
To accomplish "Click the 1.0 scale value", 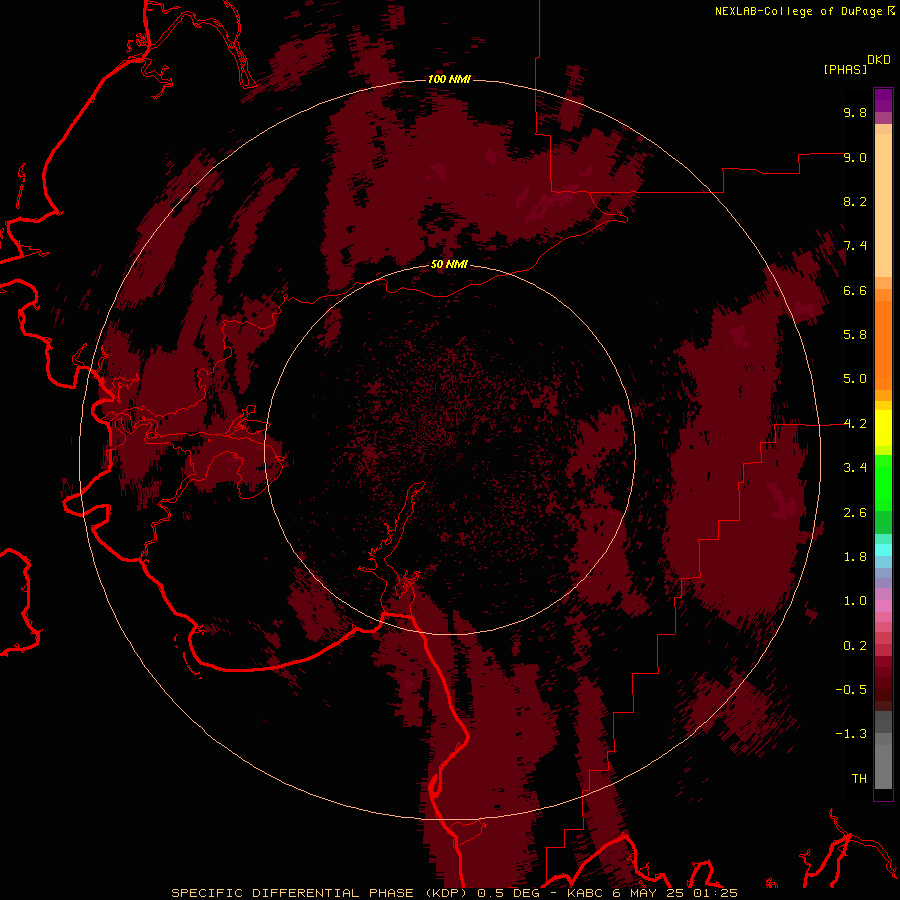I will [x=855, y=601].
